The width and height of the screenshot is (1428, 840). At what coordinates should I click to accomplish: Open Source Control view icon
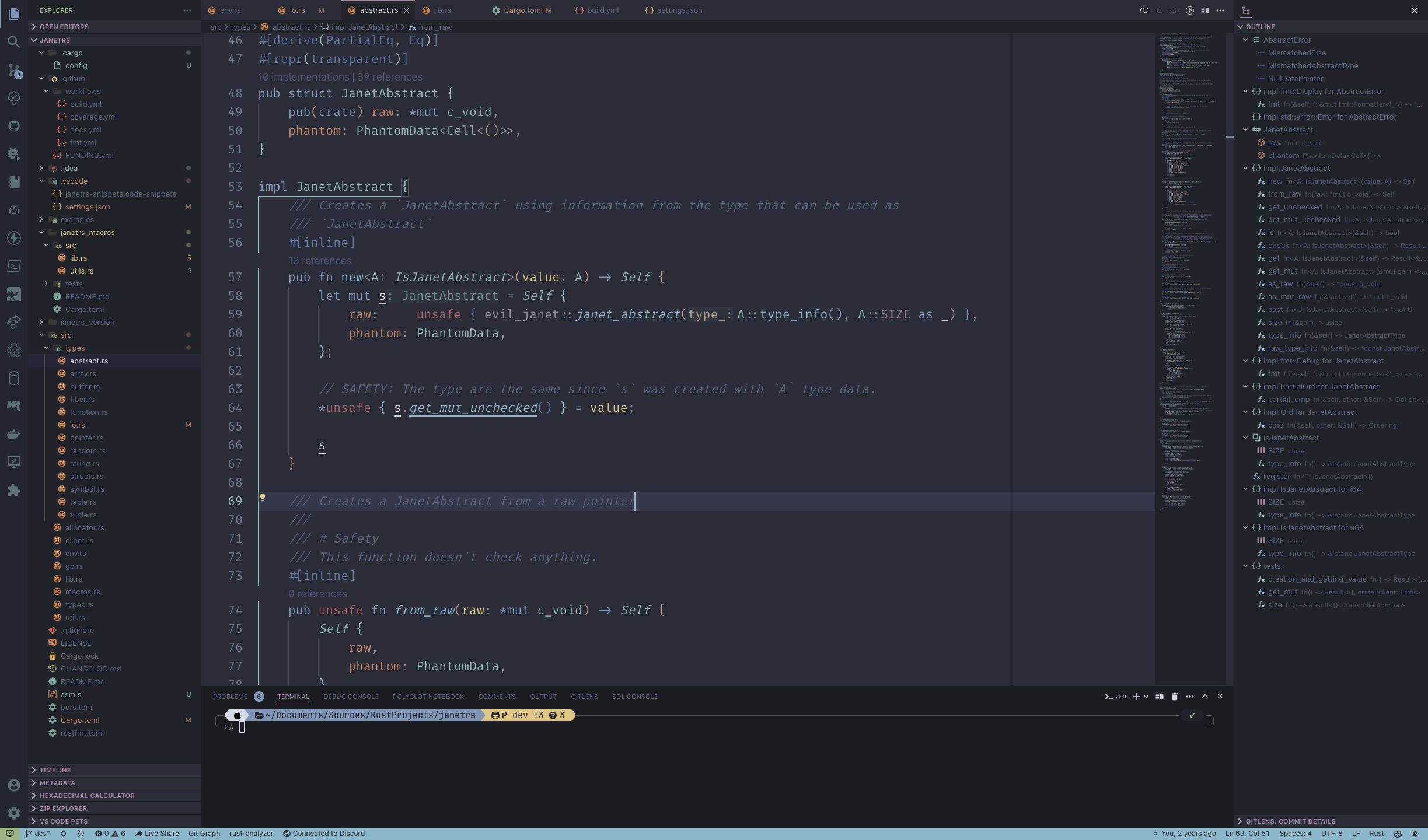click(x=14, y=70)
